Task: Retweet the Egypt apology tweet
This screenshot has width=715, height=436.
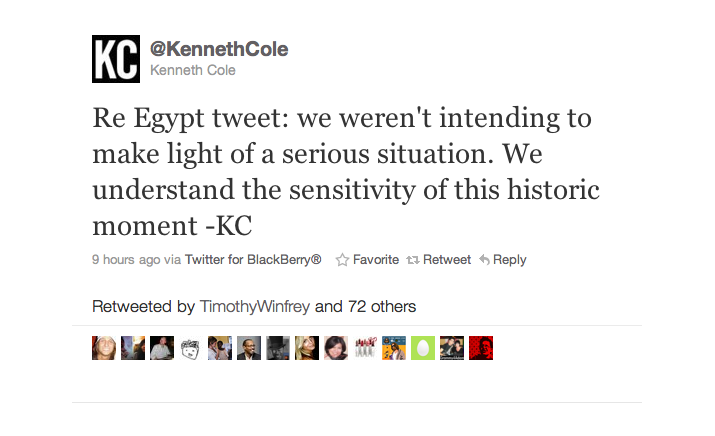Action: (x=447, y=260)
